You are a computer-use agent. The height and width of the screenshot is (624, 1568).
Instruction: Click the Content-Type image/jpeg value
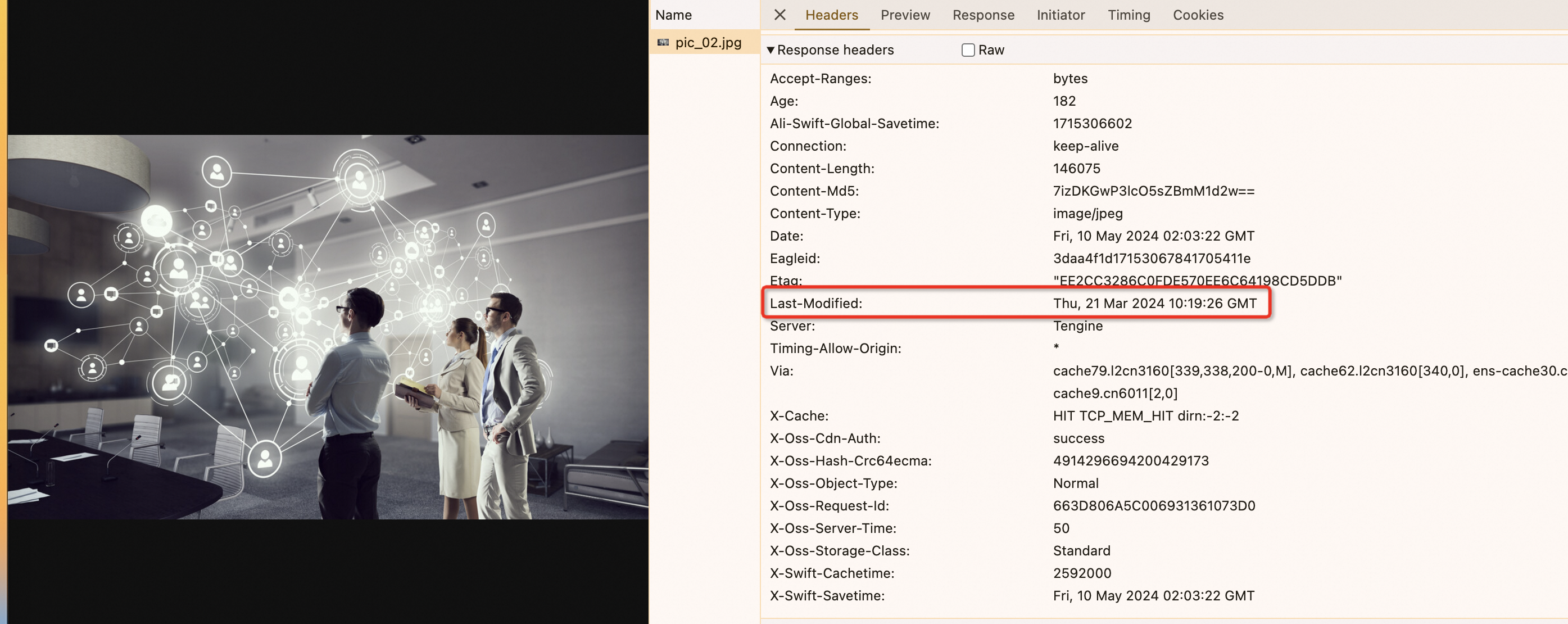click(1087, 214)
